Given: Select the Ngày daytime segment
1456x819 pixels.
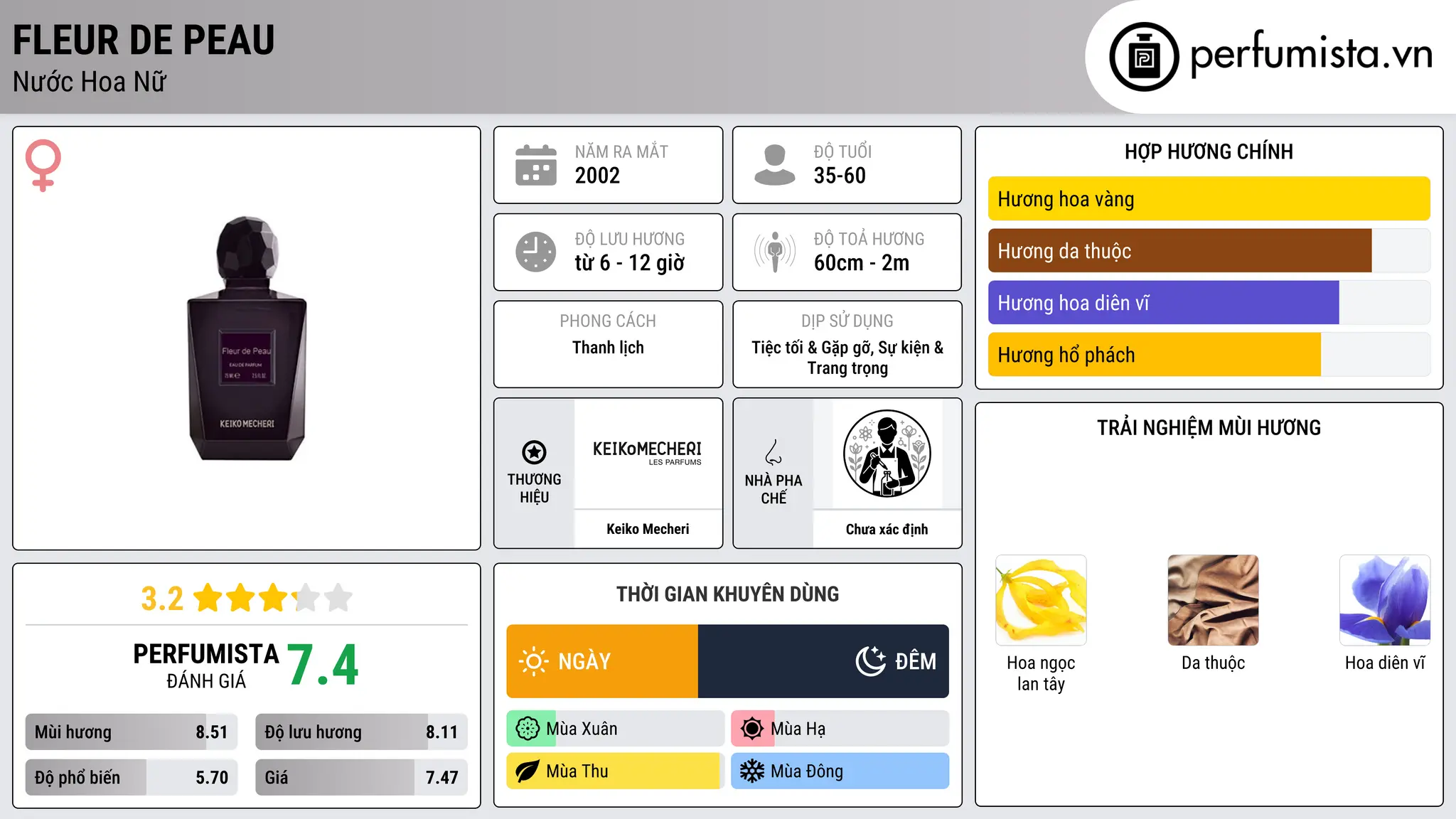Looking at the screenshot, I should pyautogui.click(x=602, y=661).
